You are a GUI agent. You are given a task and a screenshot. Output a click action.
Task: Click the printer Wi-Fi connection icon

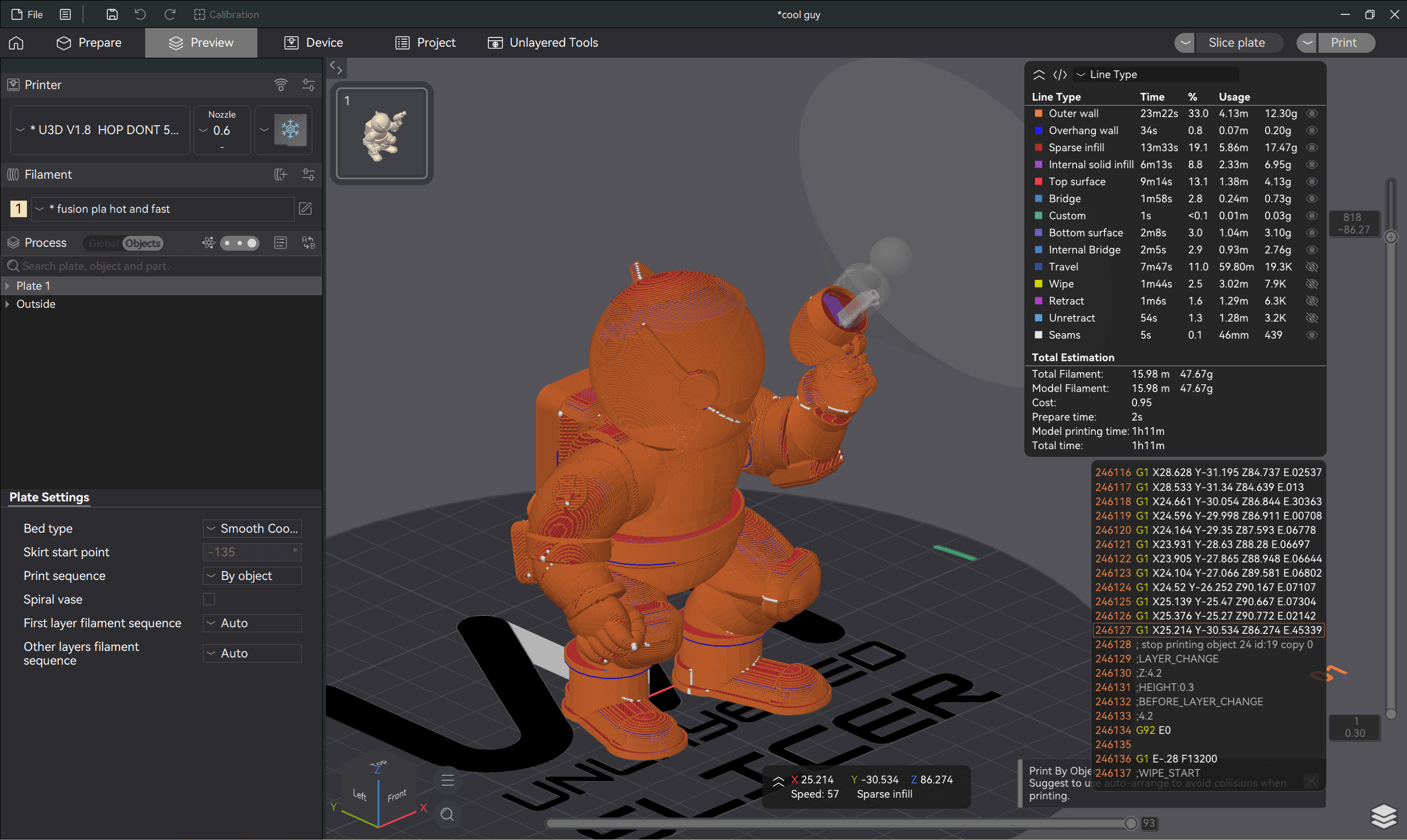(x=281, y=85)
